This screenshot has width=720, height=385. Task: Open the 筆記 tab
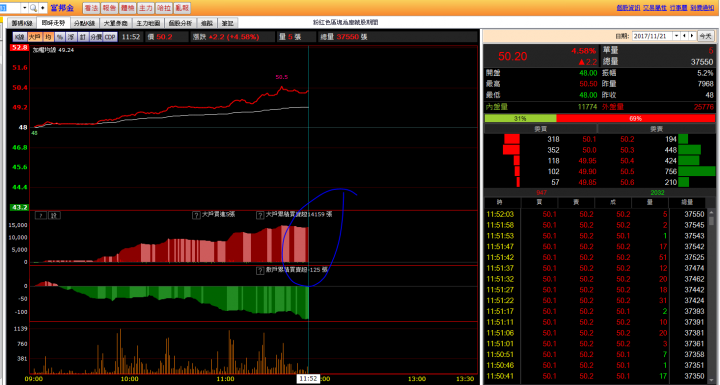point(227,23)
